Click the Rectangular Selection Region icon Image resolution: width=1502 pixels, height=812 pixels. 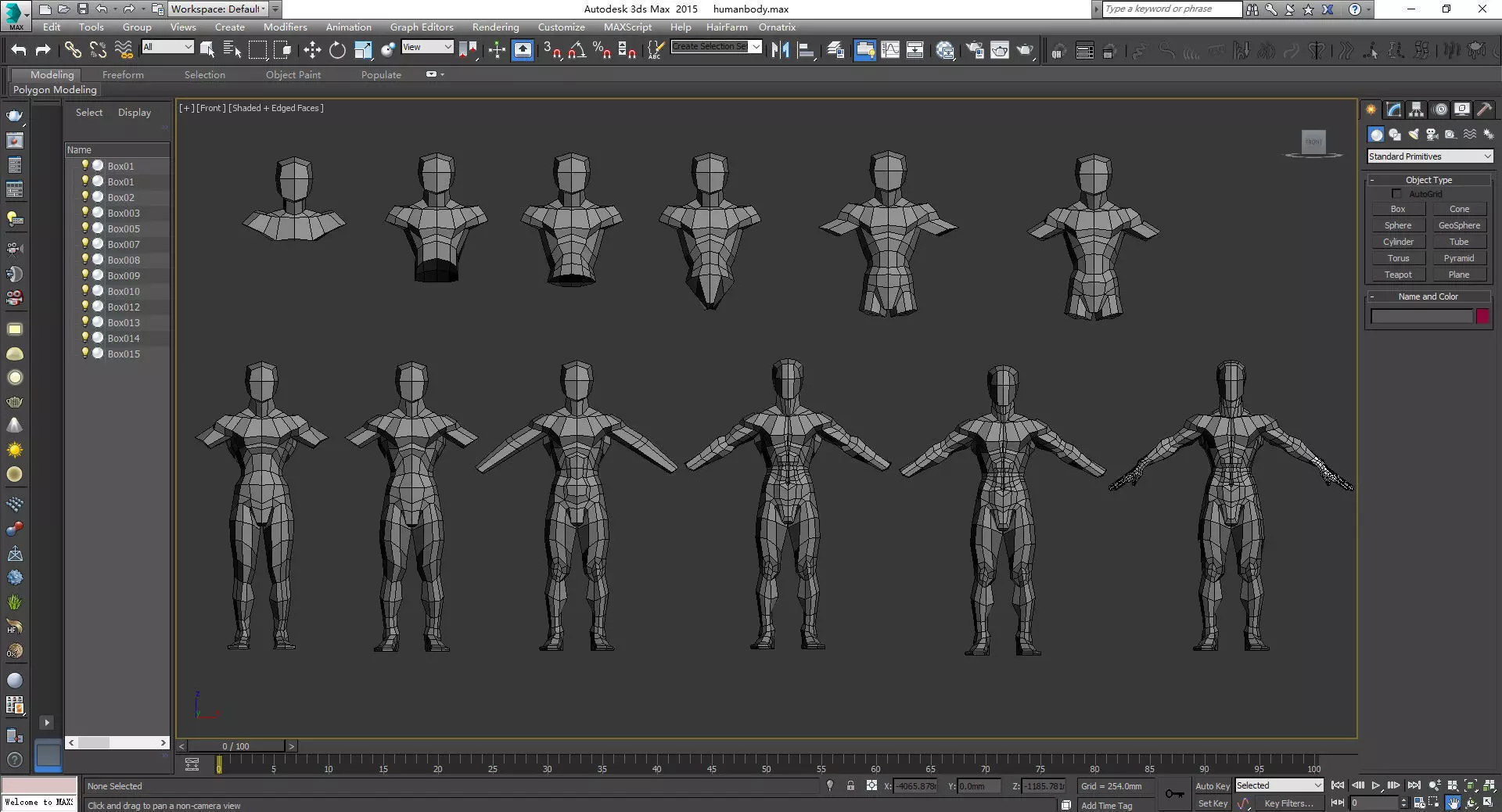(x=257, y=50)
